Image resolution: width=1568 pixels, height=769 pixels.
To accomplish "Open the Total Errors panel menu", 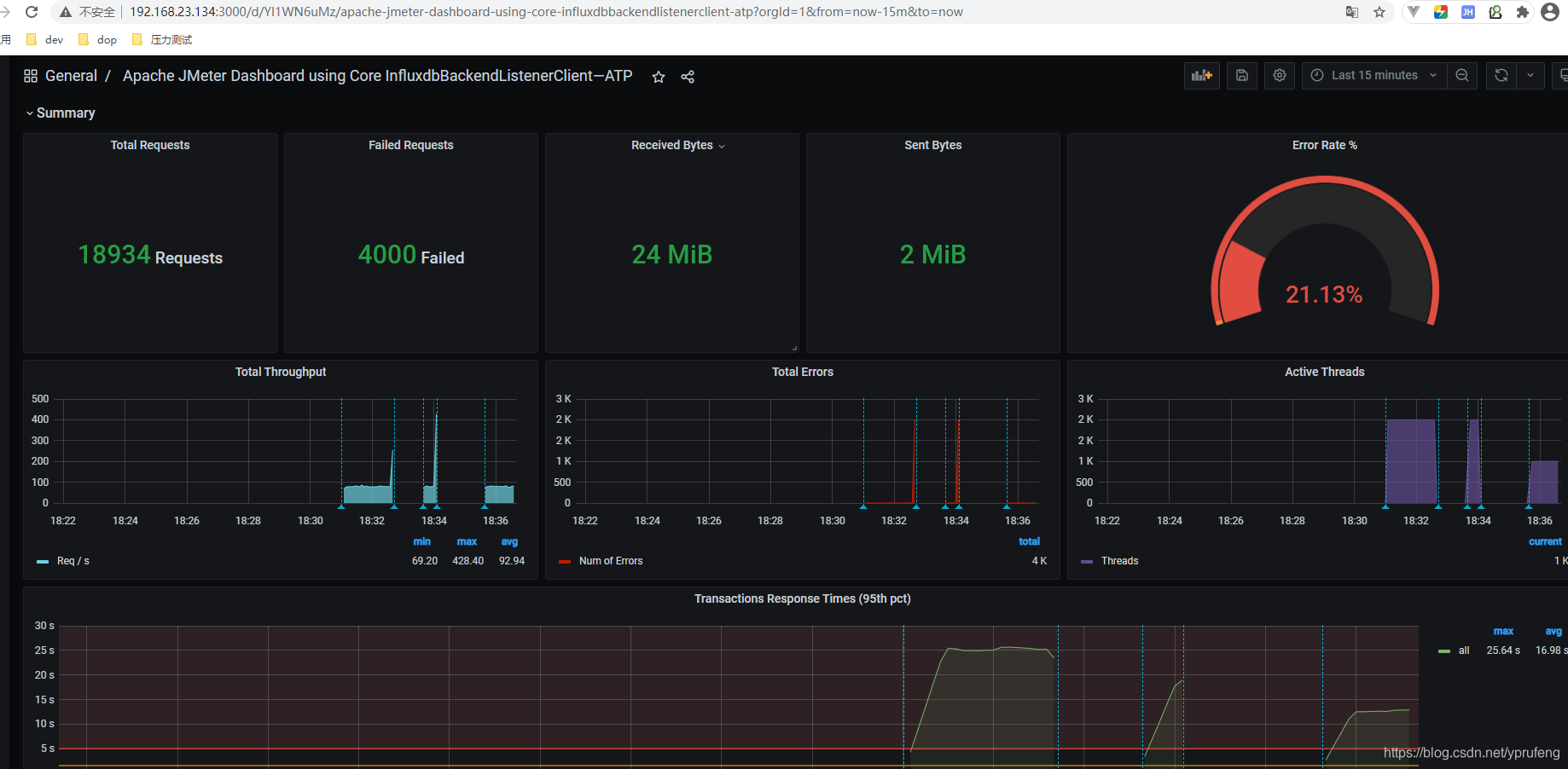I will (803, 372).
